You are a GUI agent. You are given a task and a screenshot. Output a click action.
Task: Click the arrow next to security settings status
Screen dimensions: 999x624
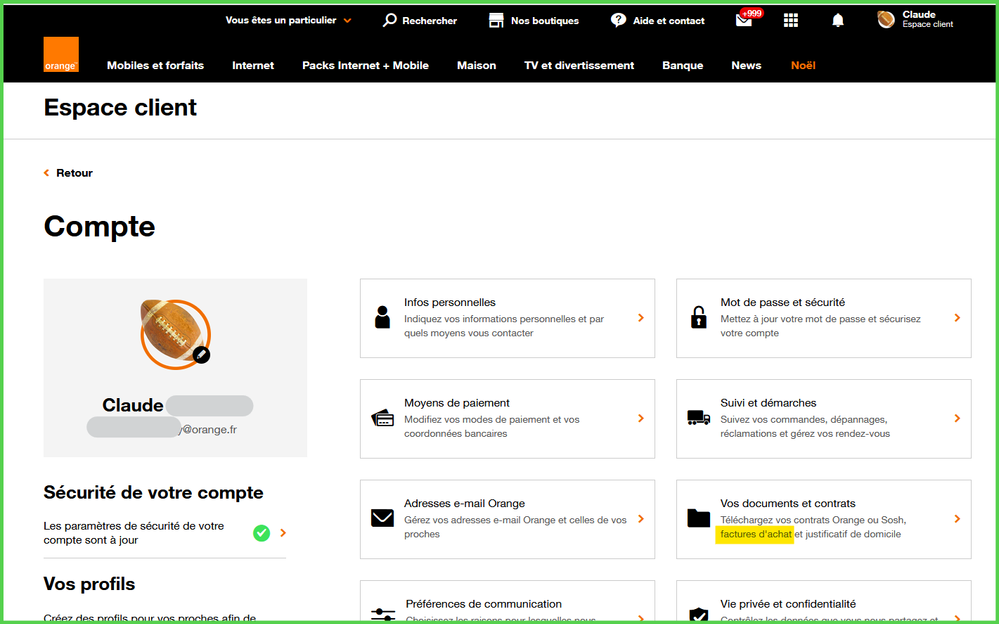pyautogui.click(x=284, y=533)
